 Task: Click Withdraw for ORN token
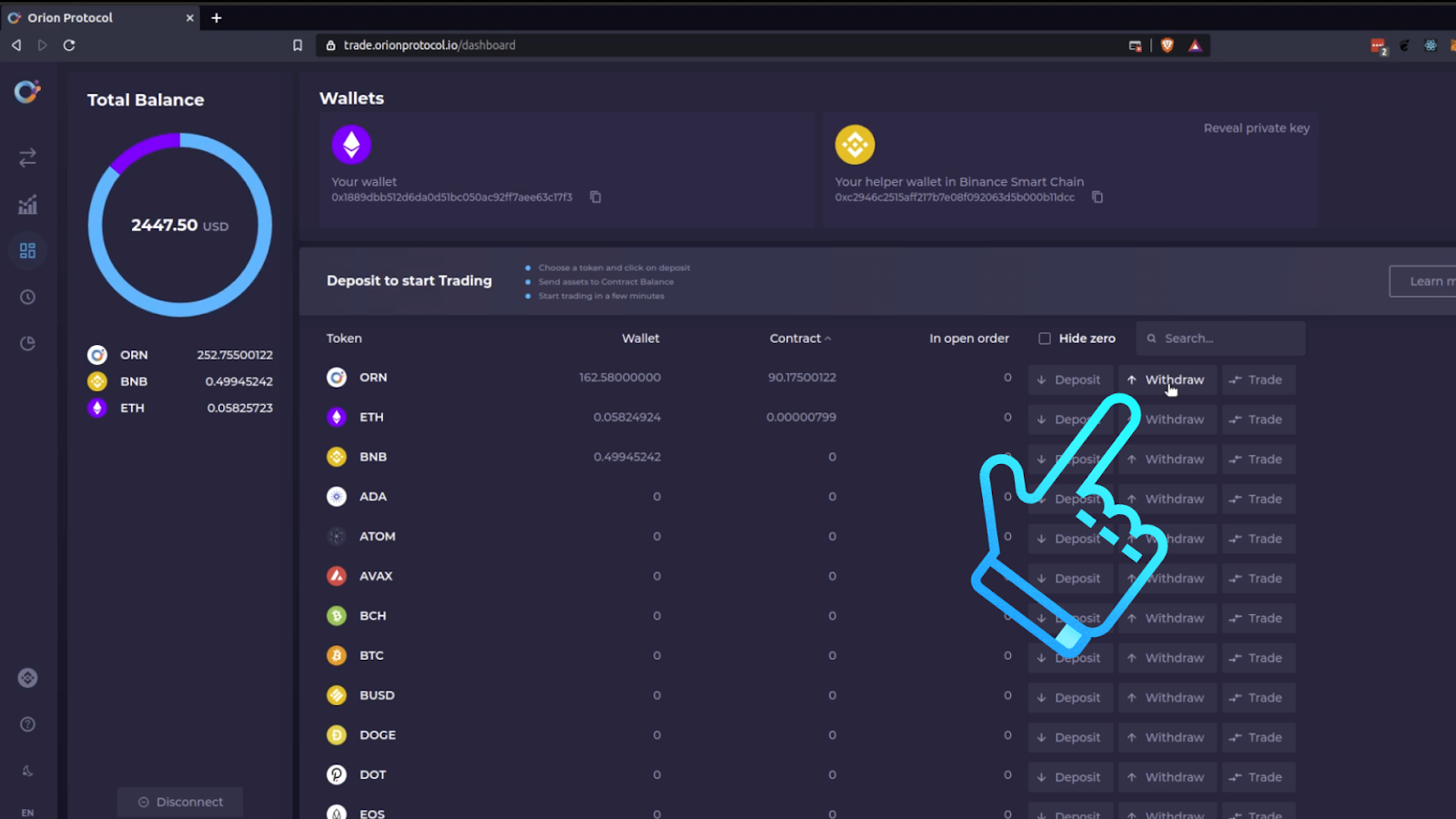pyautogui.click(x=1168, y=379)
